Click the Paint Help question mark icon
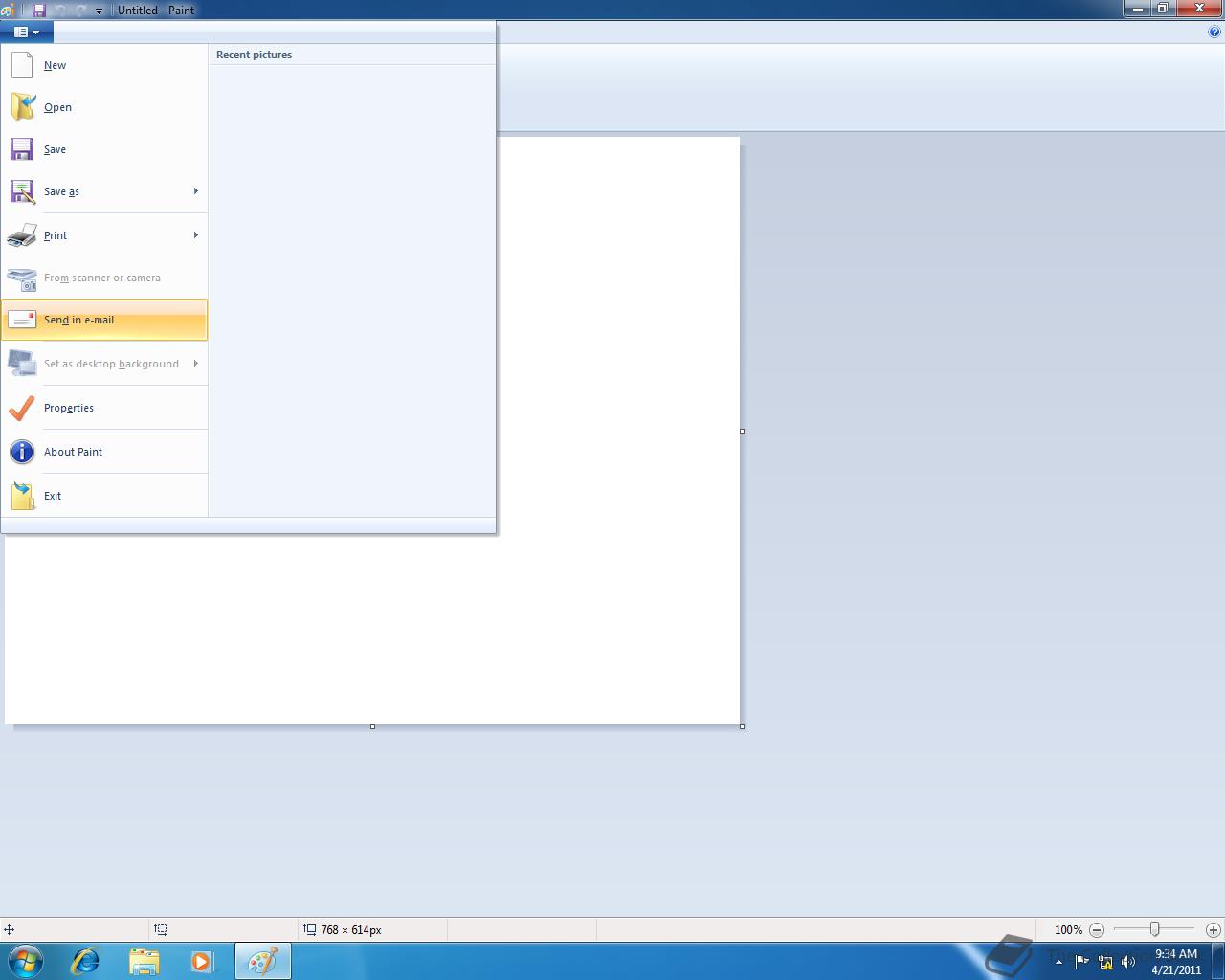This screenshot has height=980, width=1225. [x=1215, y=32]
